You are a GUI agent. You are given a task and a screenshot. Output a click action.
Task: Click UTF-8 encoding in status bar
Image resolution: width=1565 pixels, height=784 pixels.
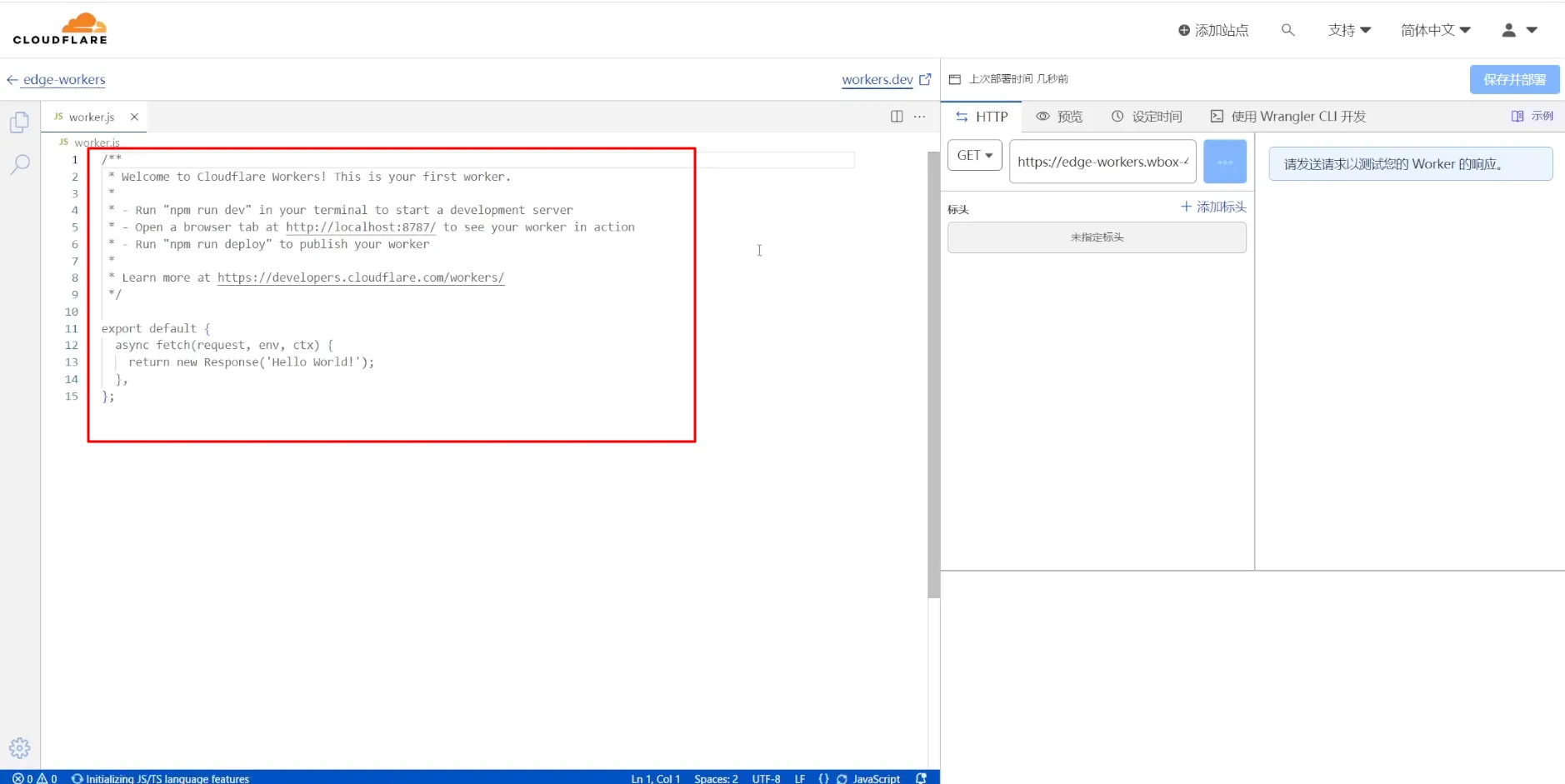point(766,778)
